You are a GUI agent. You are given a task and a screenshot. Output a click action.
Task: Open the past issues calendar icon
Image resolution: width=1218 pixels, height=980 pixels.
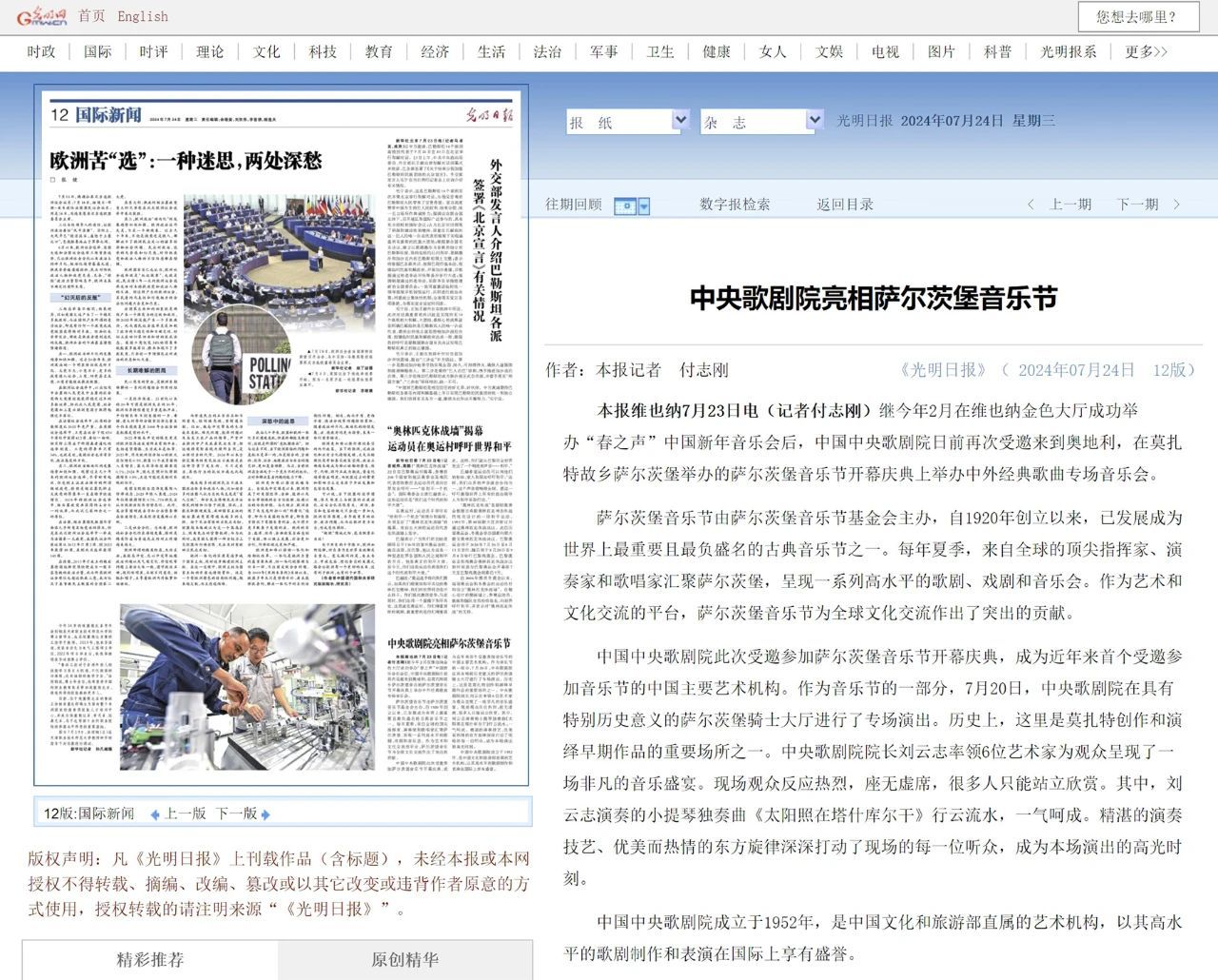(x=625, y=205)
